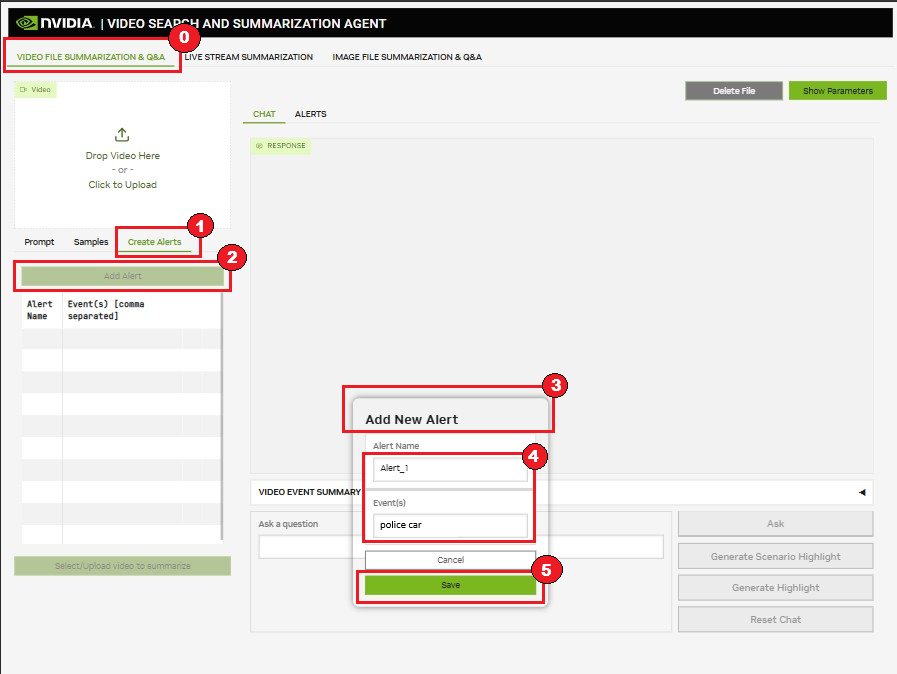897x674 pixels.
Task: Save the new alert
Action: pos(450,585)
